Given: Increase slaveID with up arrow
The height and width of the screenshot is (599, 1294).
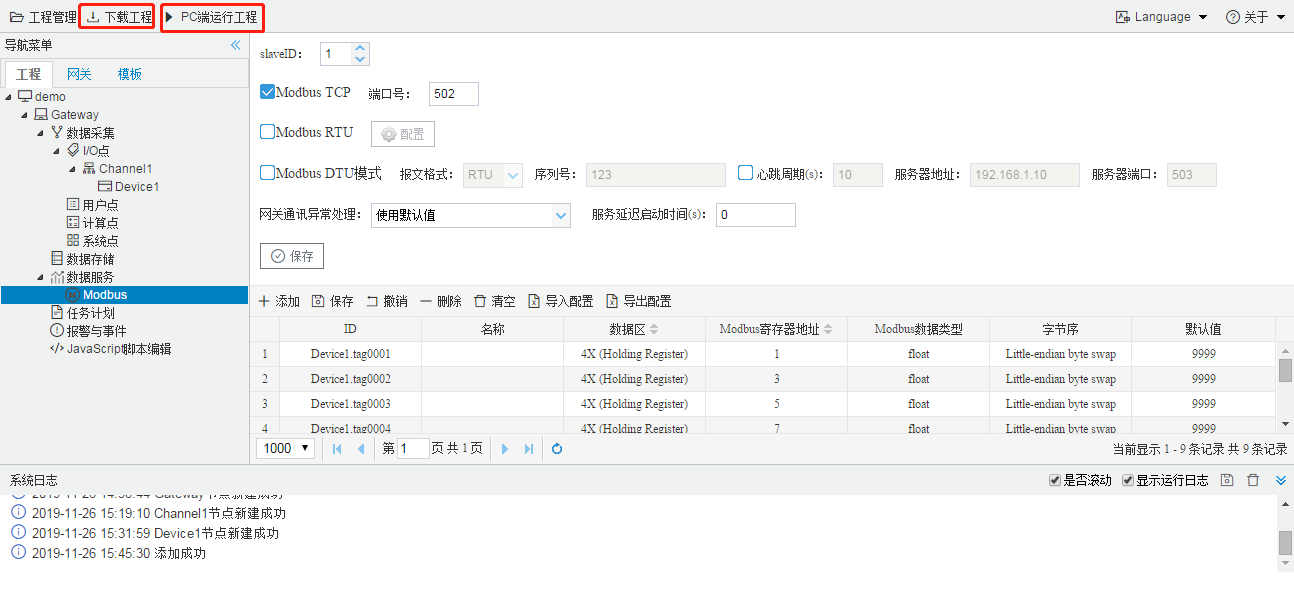Looking at the screenshot, I should pyautogui.click(x=361, y=48).
